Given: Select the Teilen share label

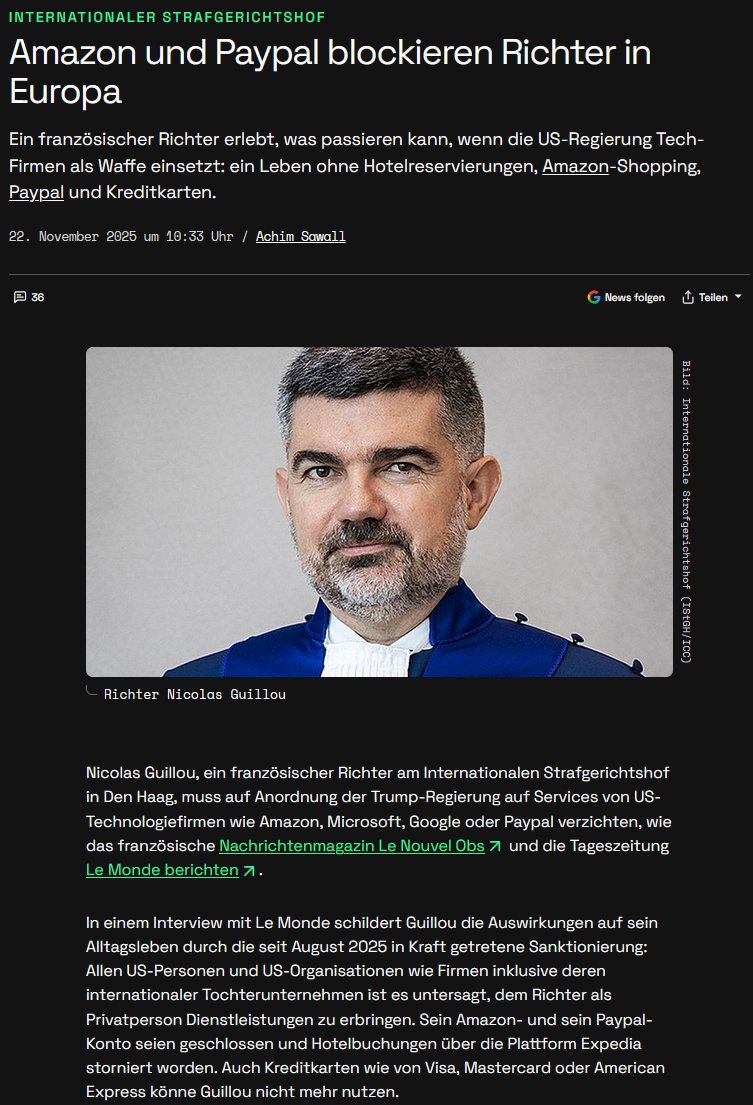Looking at the screenshot, I should (x=713, y=297).
